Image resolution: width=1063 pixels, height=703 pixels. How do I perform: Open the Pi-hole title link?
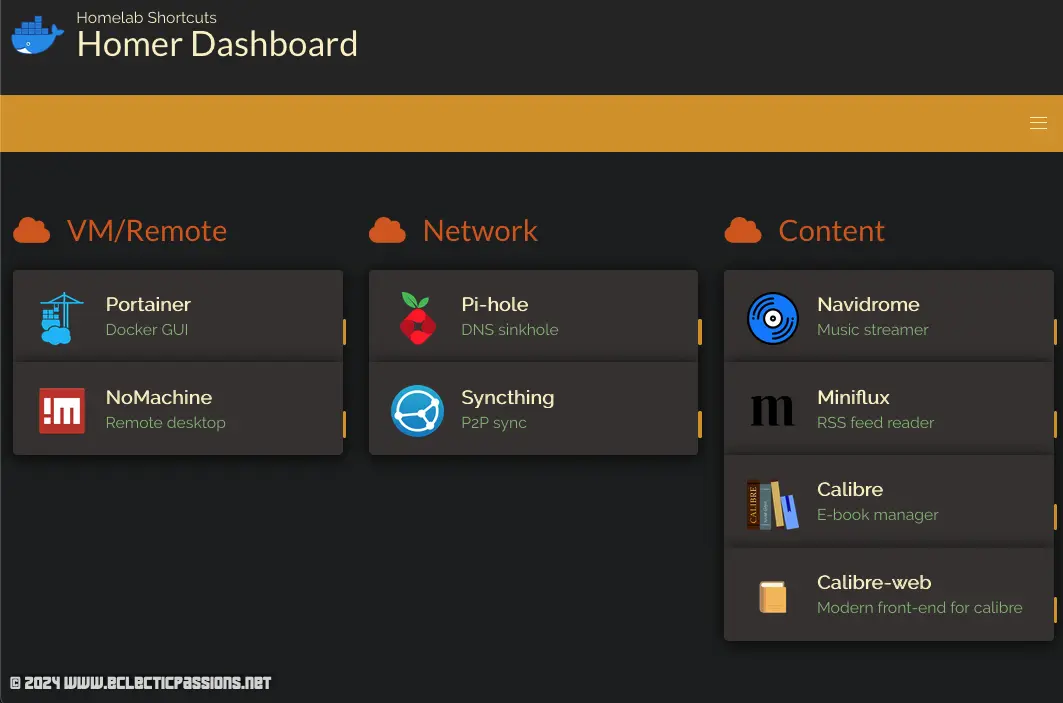point(494,304)
